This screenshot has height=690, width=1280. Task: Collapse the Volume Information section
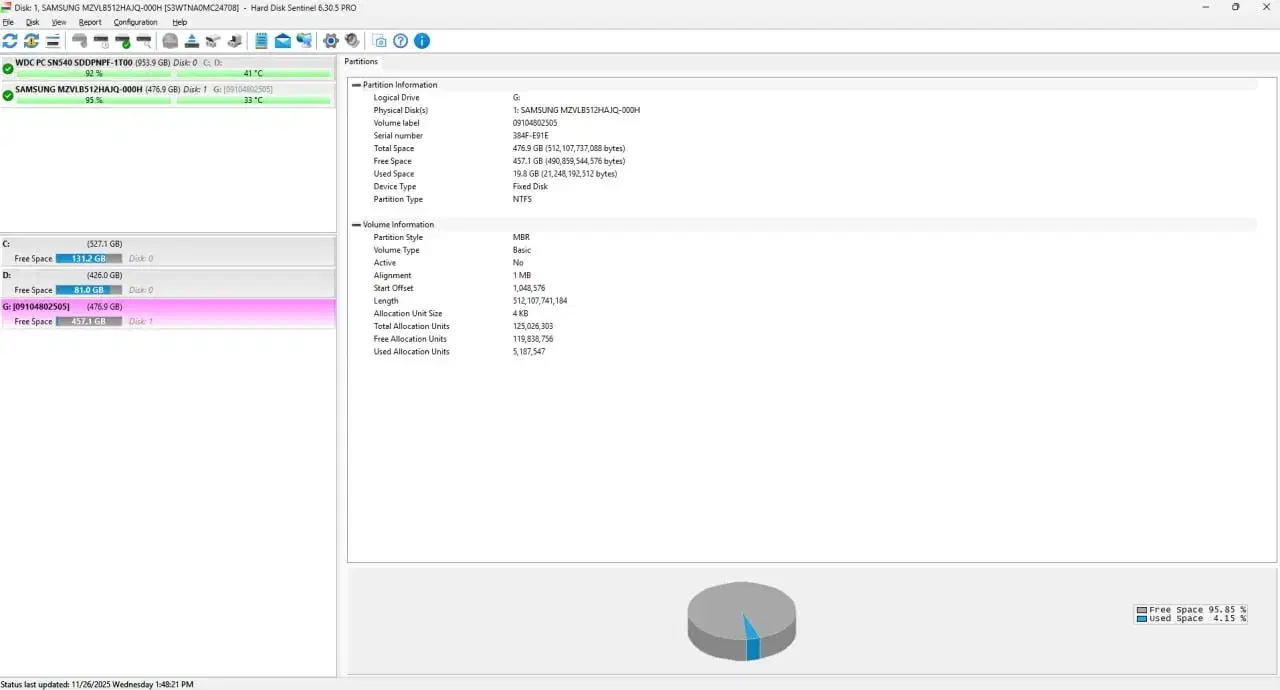tap(356, 225)
